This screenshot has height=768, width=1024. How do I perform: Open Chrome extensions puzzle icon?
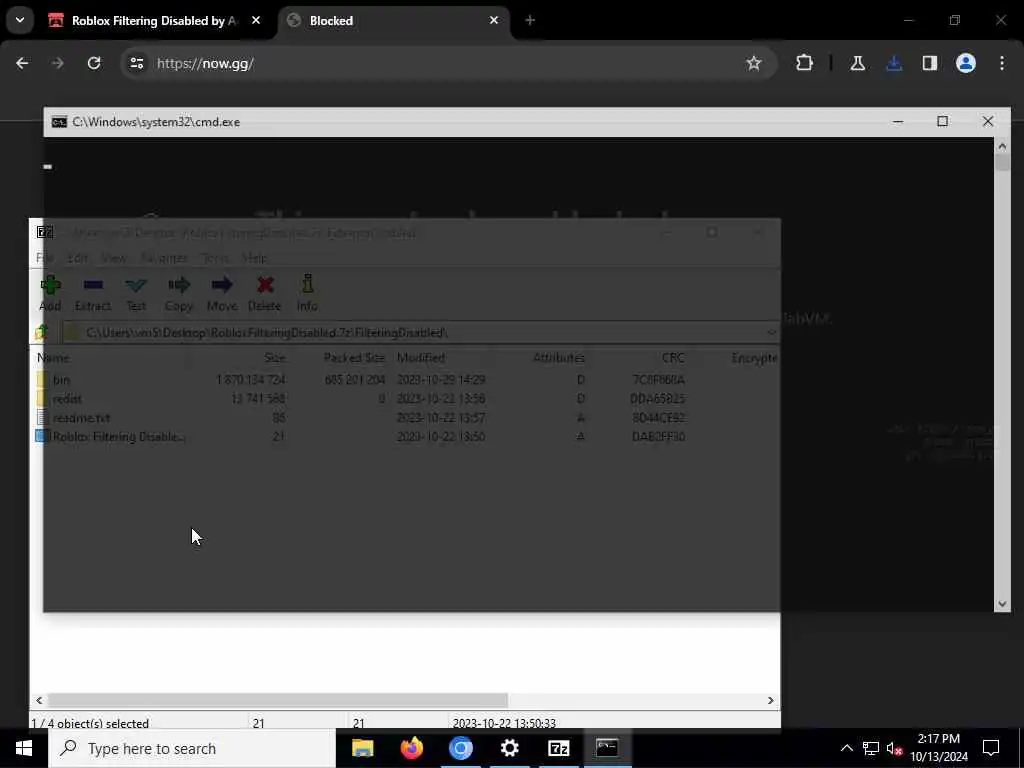(805, 63)
